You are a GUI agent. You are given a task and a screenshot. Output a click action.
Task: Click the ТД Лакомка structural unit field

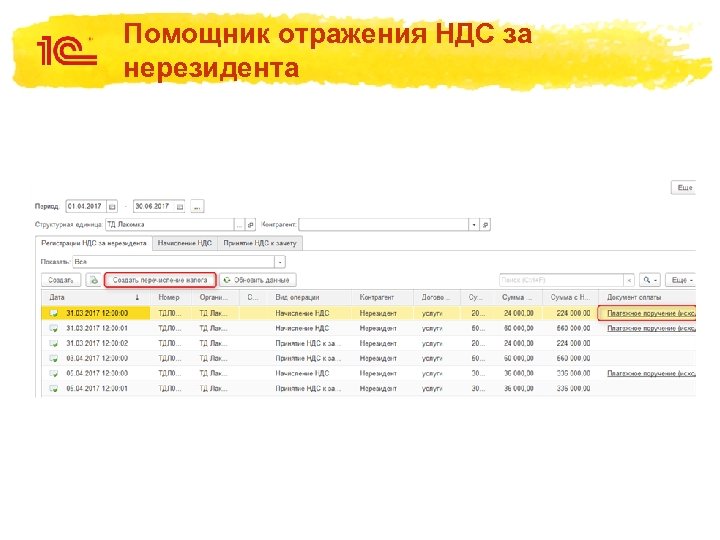[x=169, y=225]
